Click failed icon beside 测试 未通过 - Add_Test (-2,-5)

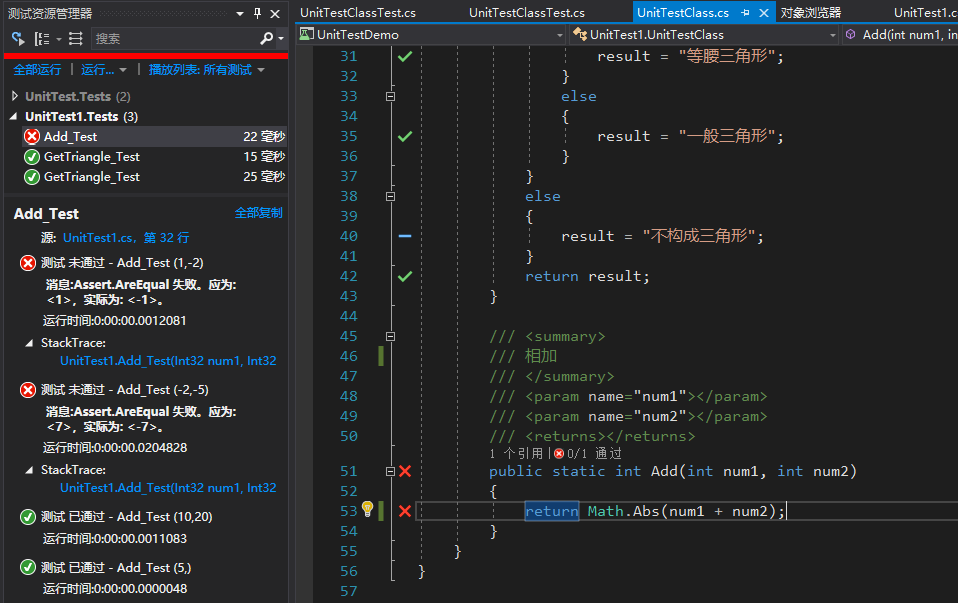click(x=27, y=390)
